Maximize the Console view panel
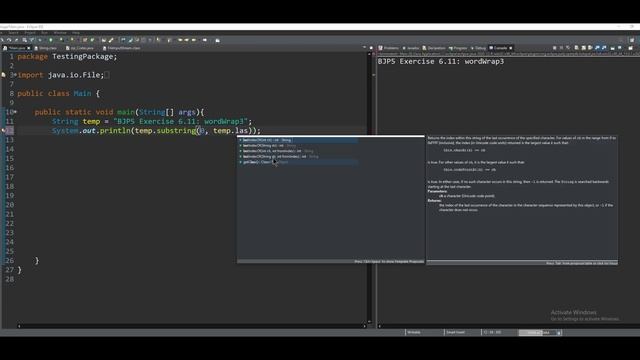This screenshot has height=360, width=640. coord(620,48)
